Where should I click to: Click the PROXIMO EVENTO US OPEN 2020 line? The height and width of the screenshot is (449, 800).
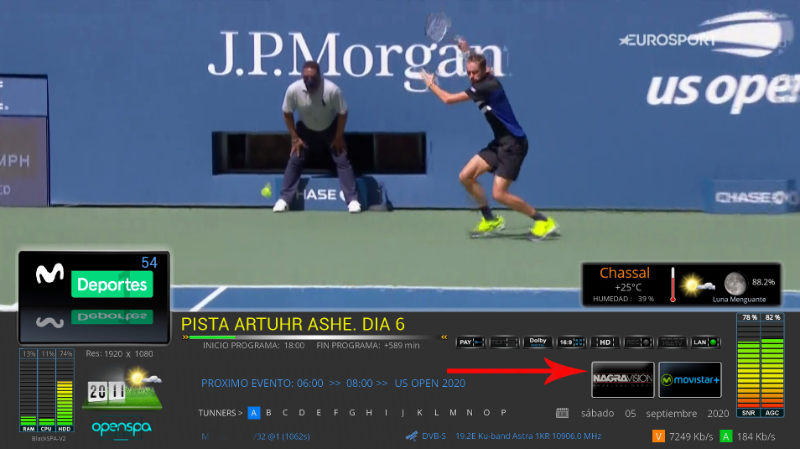pyautogui.click(x=333, y=383)
